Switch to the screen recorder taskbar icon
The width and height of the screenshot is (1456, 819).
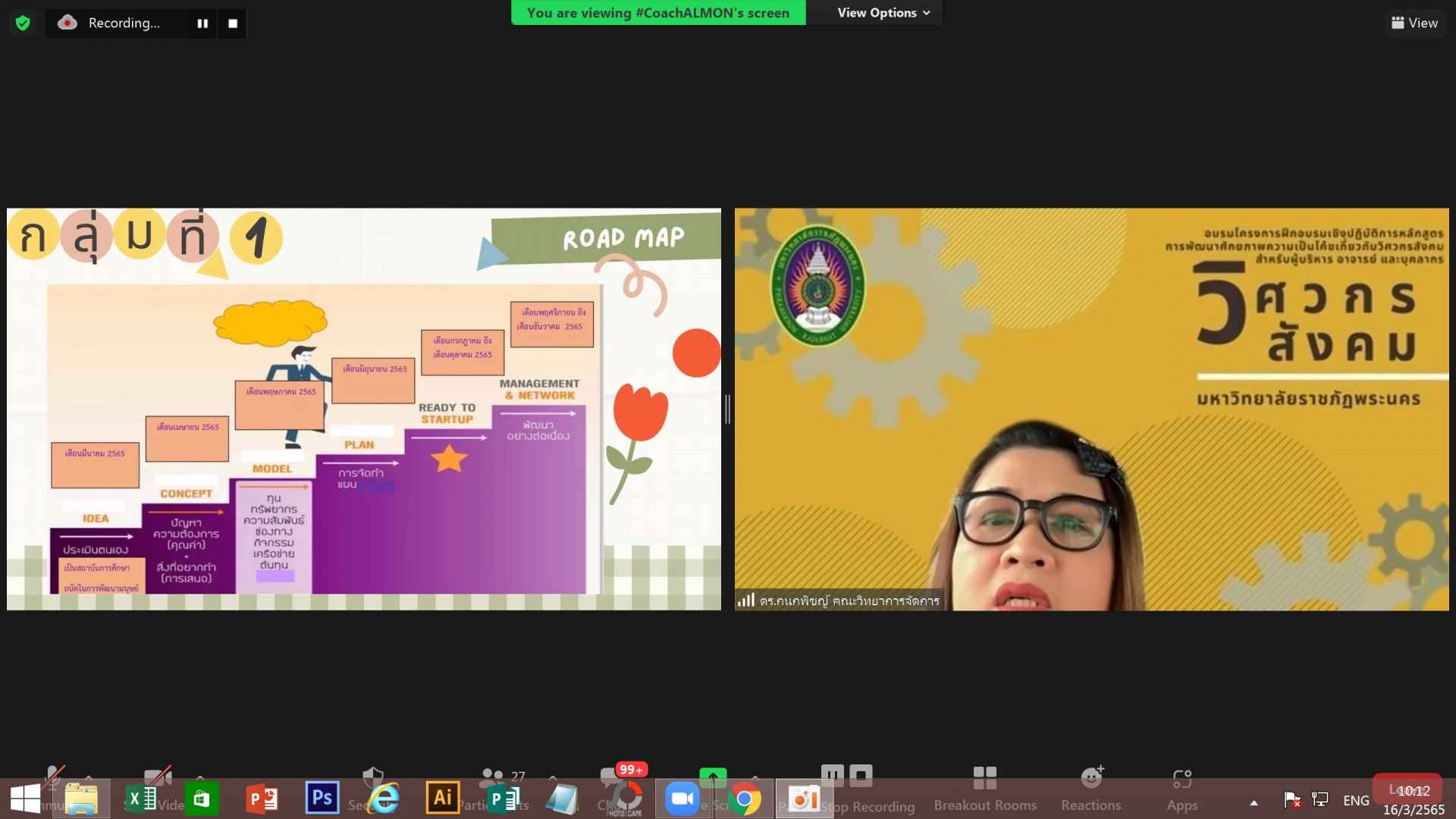[805, 799]
